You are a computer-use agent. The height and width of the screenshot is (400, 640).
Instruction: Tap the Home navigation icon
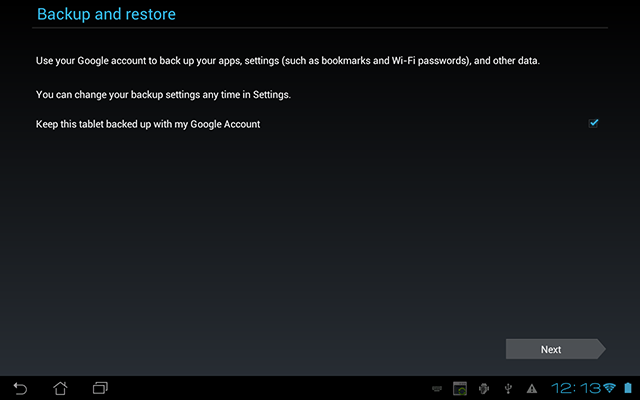pos(60,388)
